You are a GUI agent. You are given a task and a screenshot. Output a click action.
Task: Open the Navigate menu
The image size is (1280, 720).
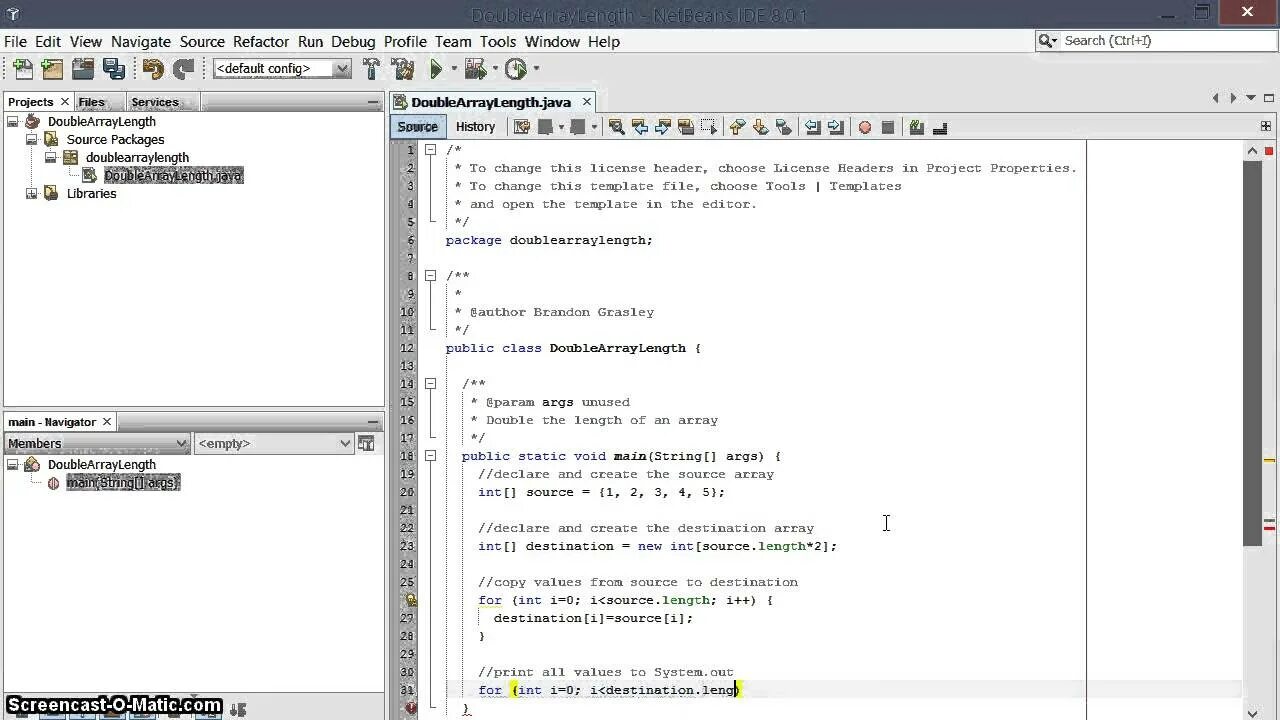click(140, 42)
